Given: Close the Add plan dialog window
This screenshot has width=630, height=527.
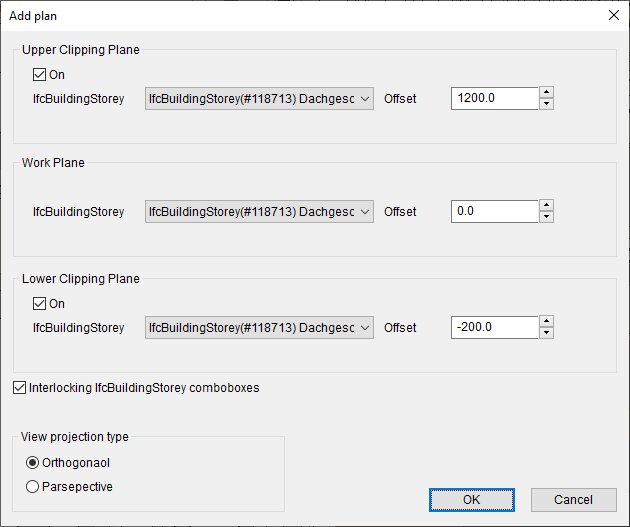Looking at the screenshot, I should click(x=614, y=15).
